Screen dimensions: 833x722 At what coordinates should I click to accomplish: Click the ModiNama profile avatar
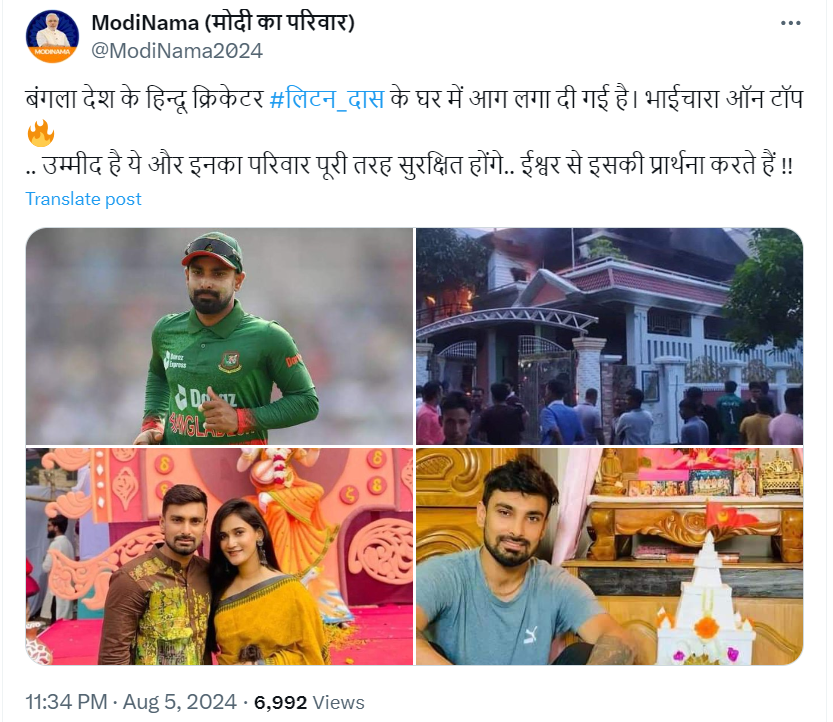[x=52, y=36]
